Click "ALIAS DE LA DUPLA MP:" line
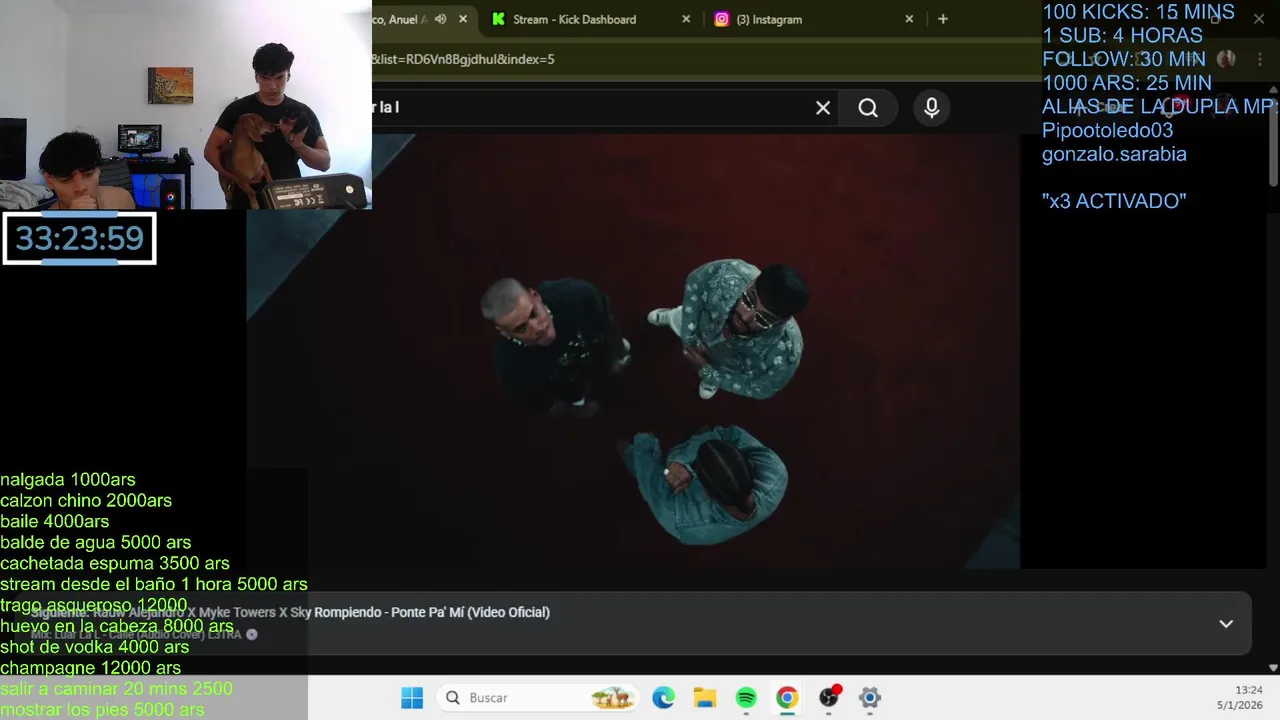This screenshot has width=1280, height=720. (x=1160, y=107)
